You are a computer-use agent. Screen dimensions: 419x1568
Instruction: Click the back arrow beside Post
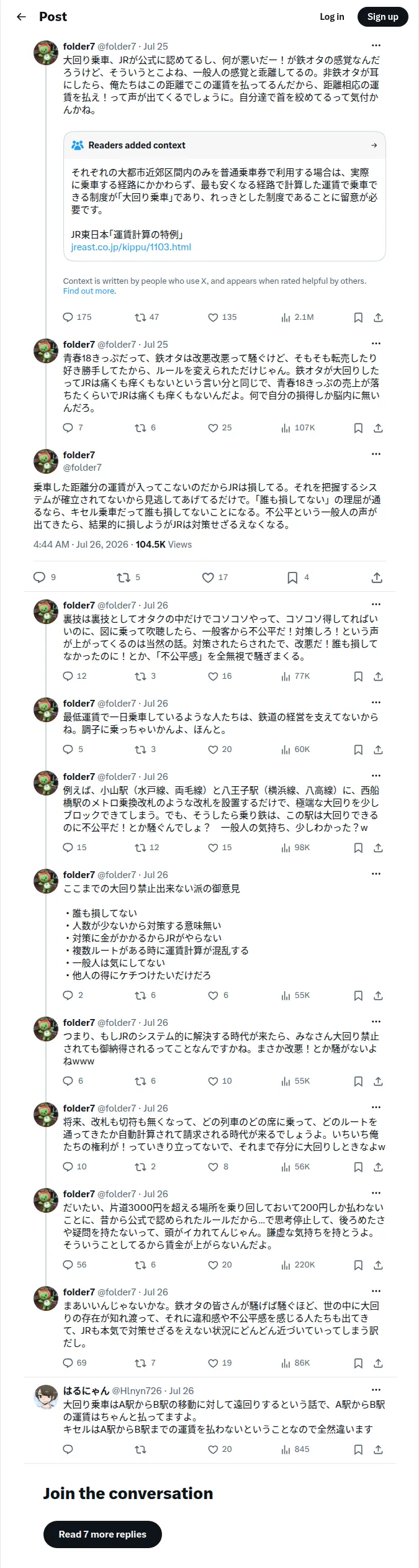click(x=21, y=17)
